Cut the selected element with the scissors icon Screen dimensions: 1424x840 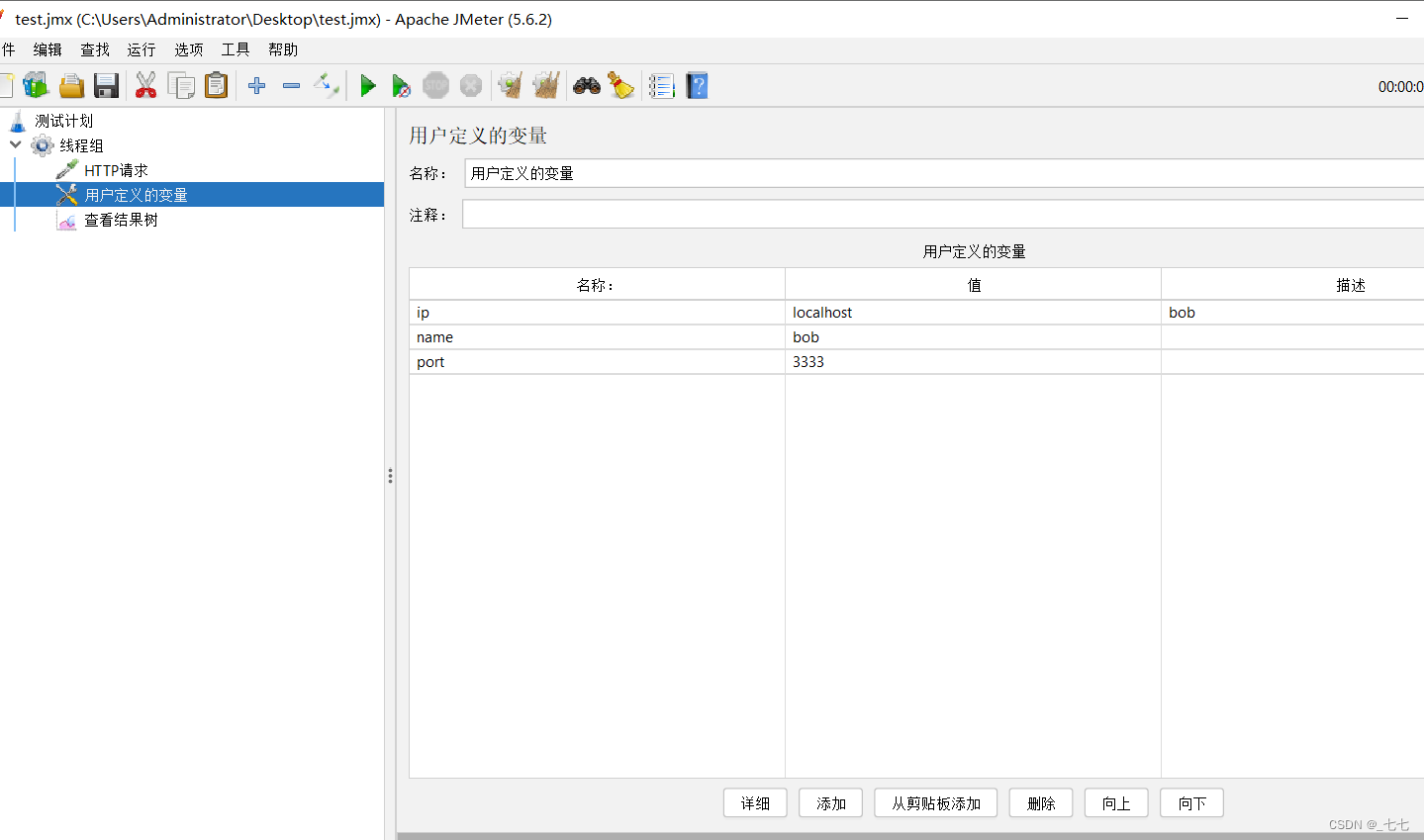click(146, 86)
